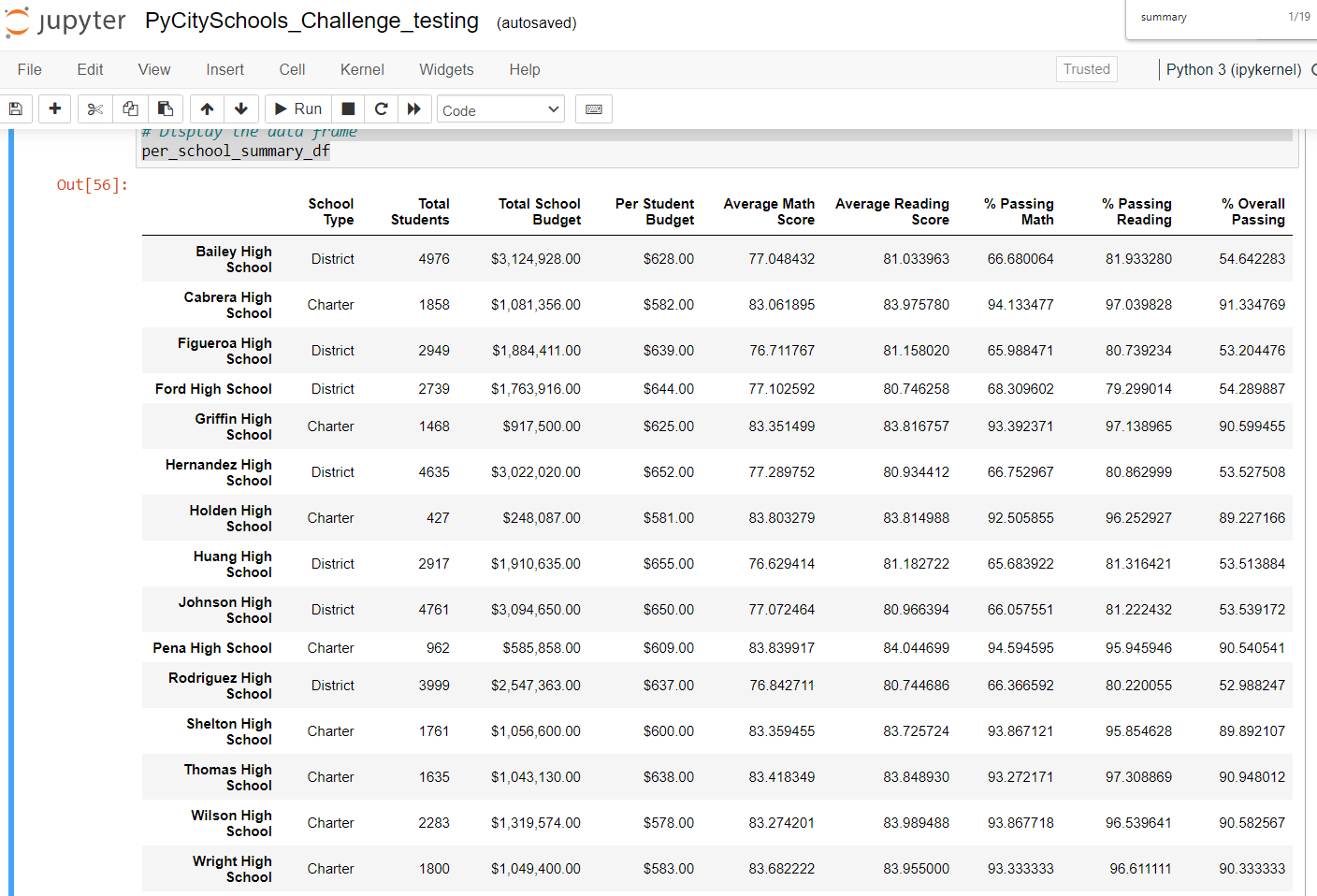The height and width of the screenshot is (896, 1317).
Task: Open the command palette keyboard icon
Action: [x=594, y=109]
